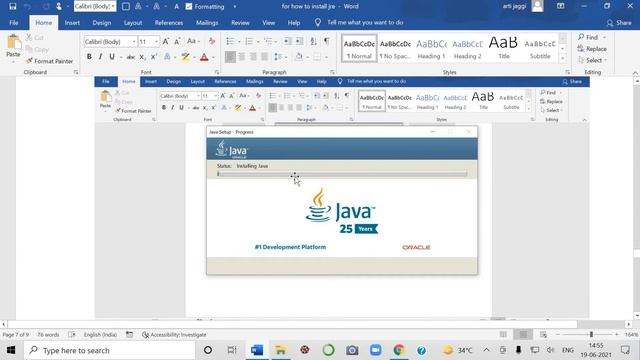Click the Text Highlight yellow marker swatch
Viewport: 640px width, 360px height.
185,57
